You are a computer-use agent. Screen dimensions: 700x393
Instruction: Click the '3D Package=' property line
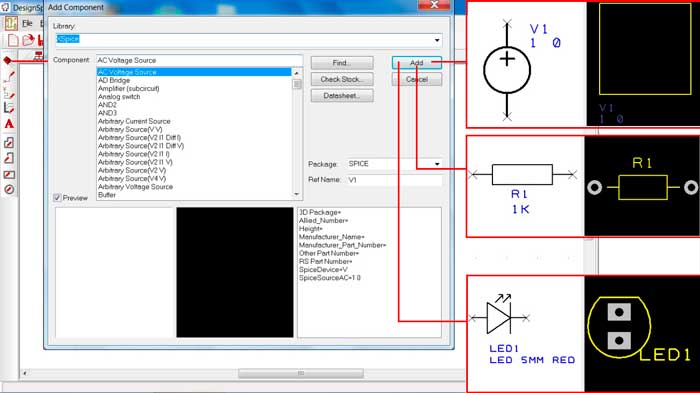point(320,213)
